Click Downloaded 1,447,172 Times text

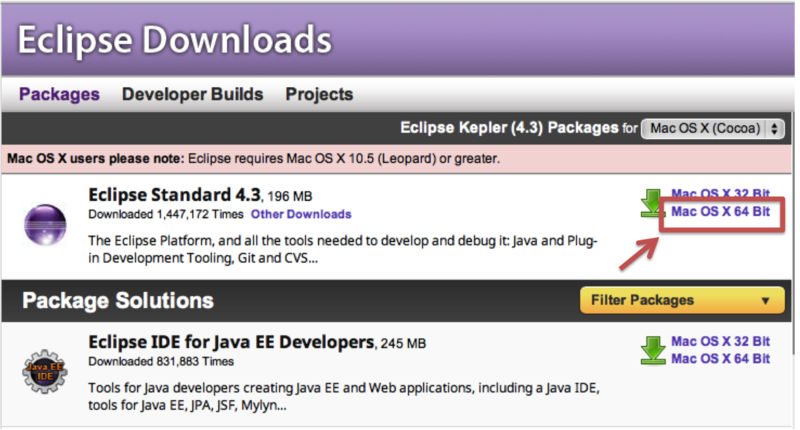pyautogui.click(x=166, y=214)
